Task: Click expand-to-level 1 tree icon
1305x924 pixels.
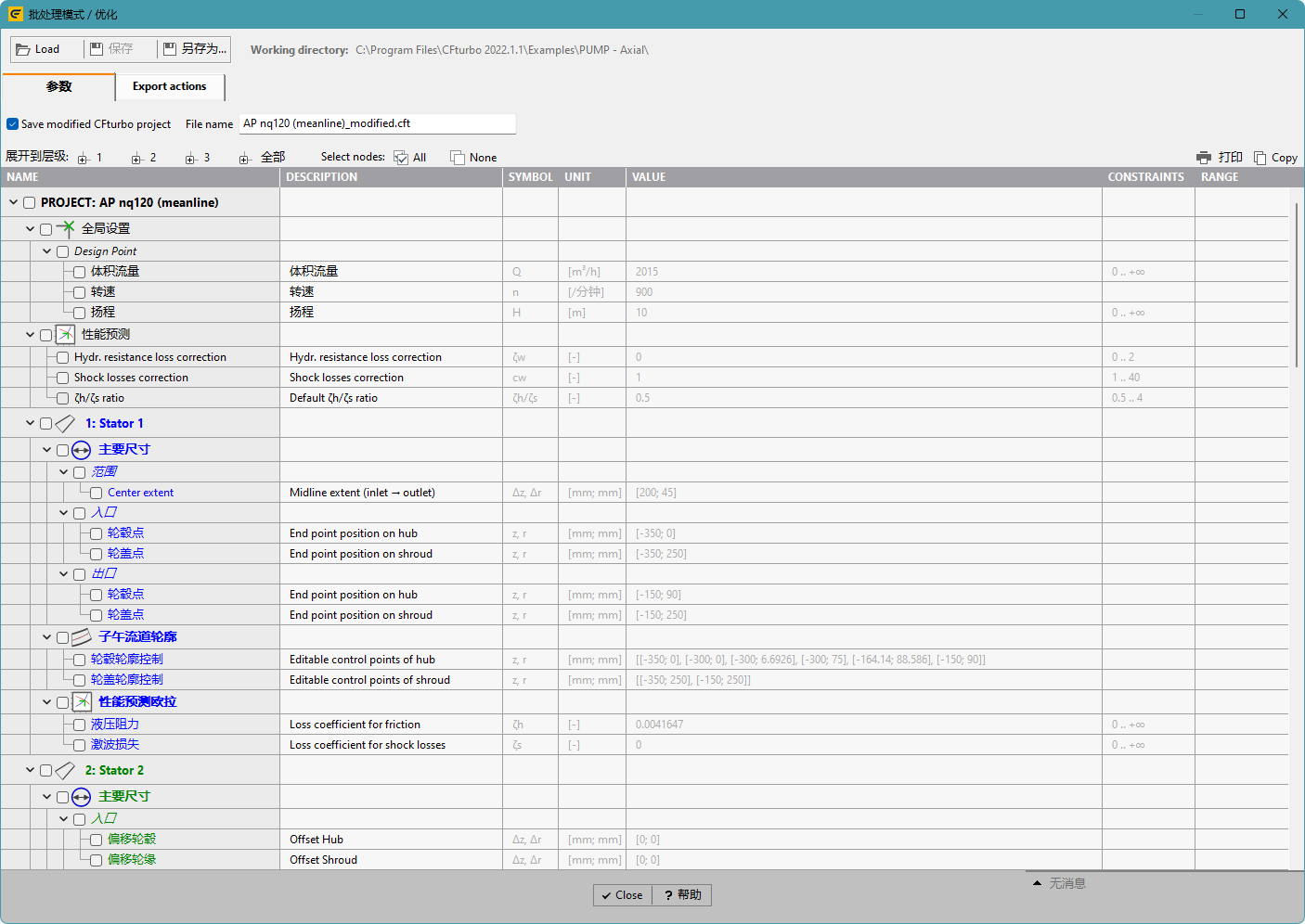Action: [x=83, y=159]
